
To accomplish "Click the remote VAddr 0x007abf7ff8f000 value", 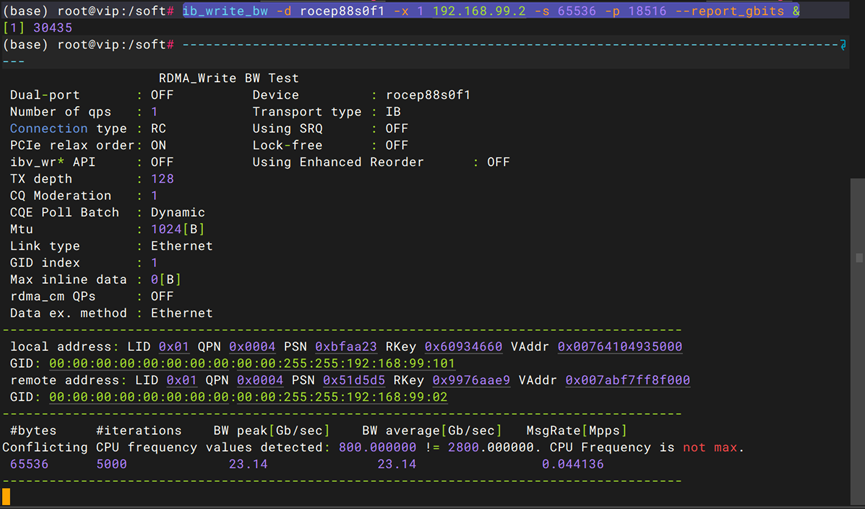I will (627, 381).
